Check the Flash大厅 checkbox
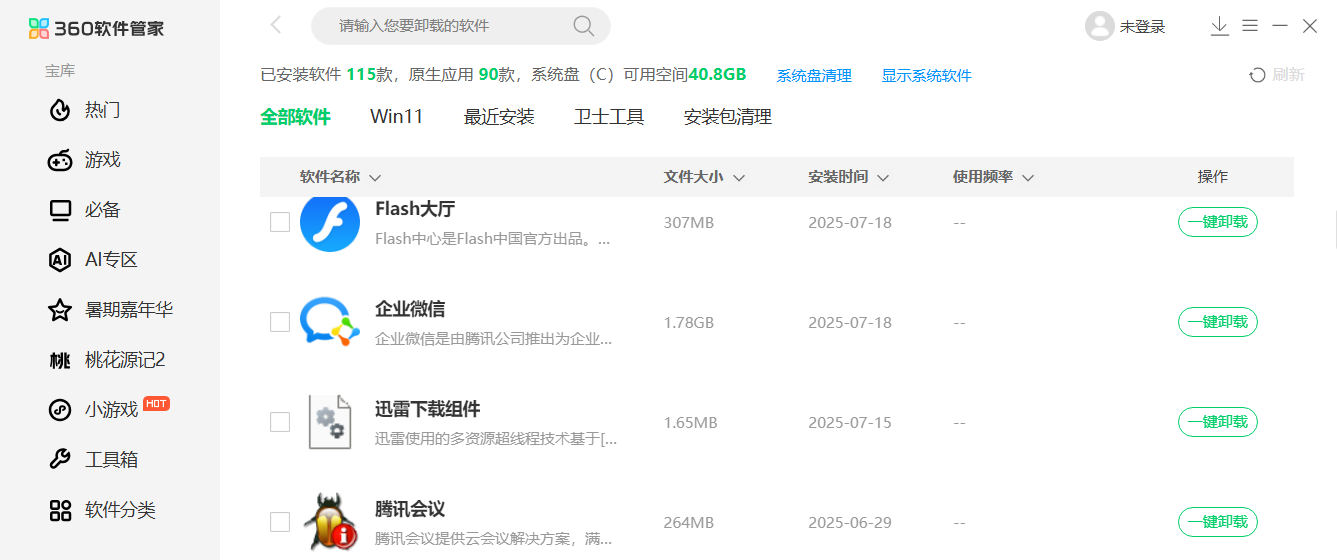 pos(280,222)
